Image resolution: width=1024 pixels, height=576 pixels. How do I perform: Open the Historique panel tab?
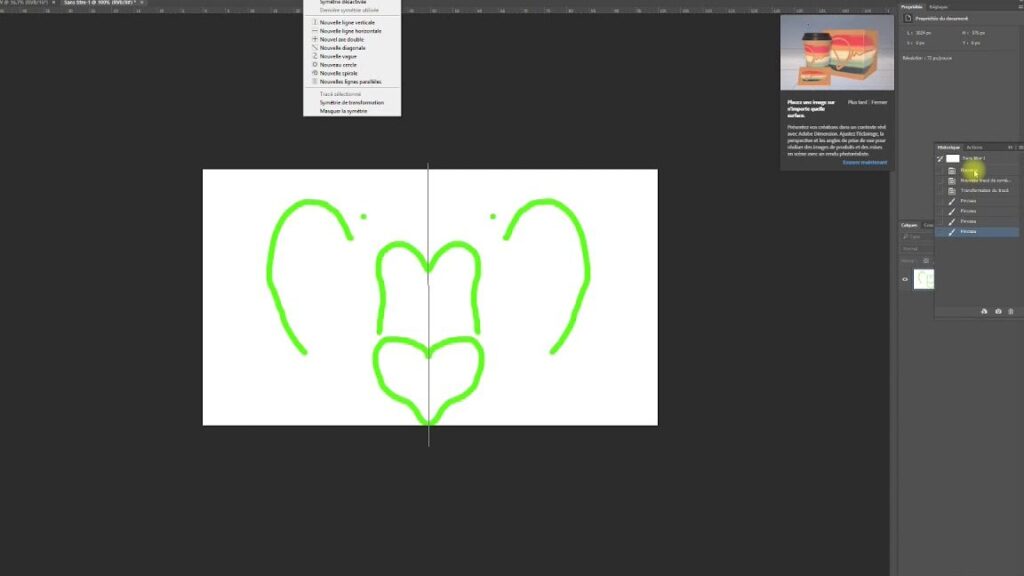(x=949, y=148)
